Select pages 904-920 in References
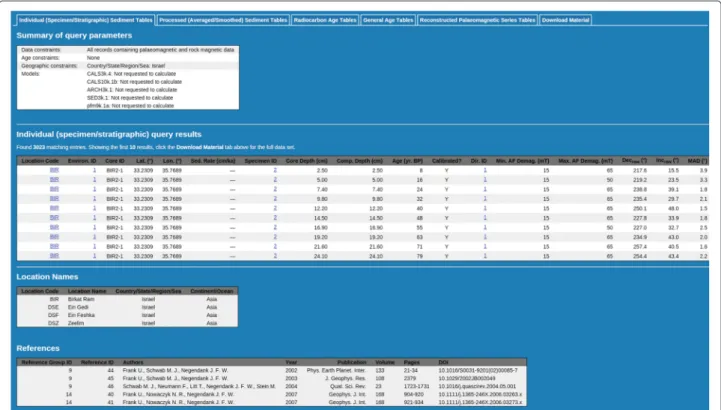The image size is (721, 410). pos(413,394)
